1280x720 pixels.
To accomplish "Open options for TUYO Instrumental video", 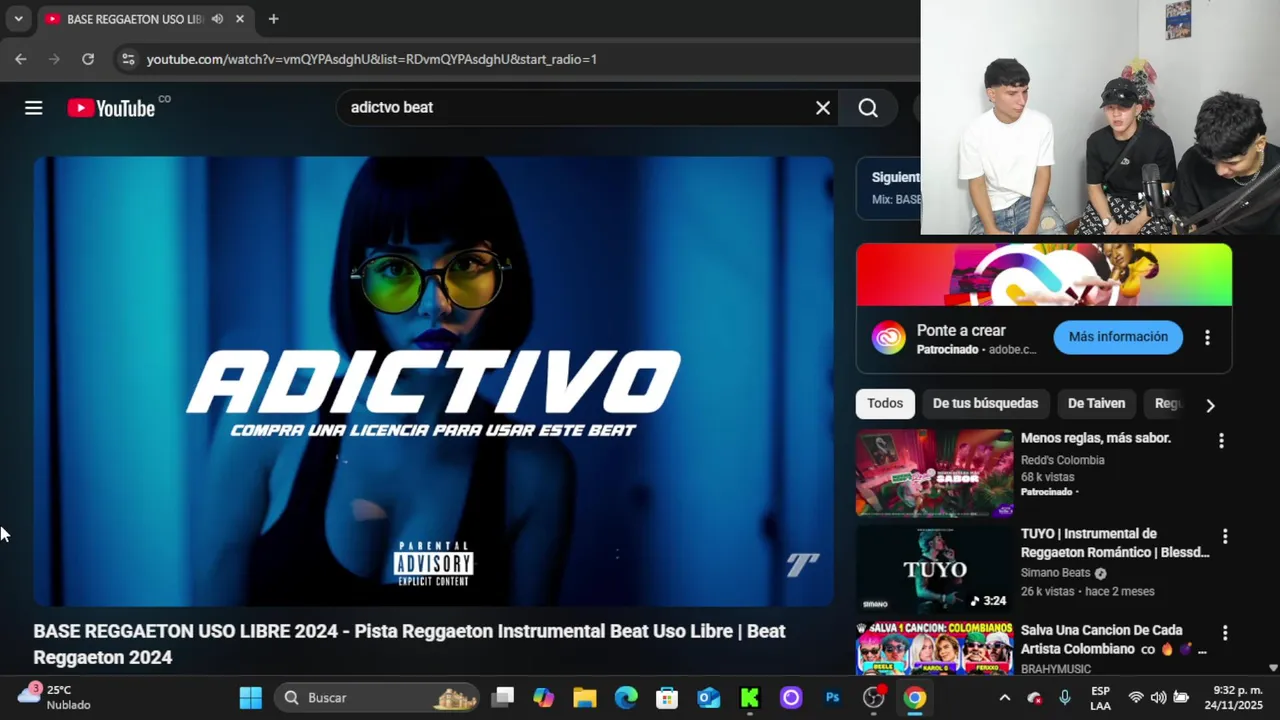I will click(1225, 537).
